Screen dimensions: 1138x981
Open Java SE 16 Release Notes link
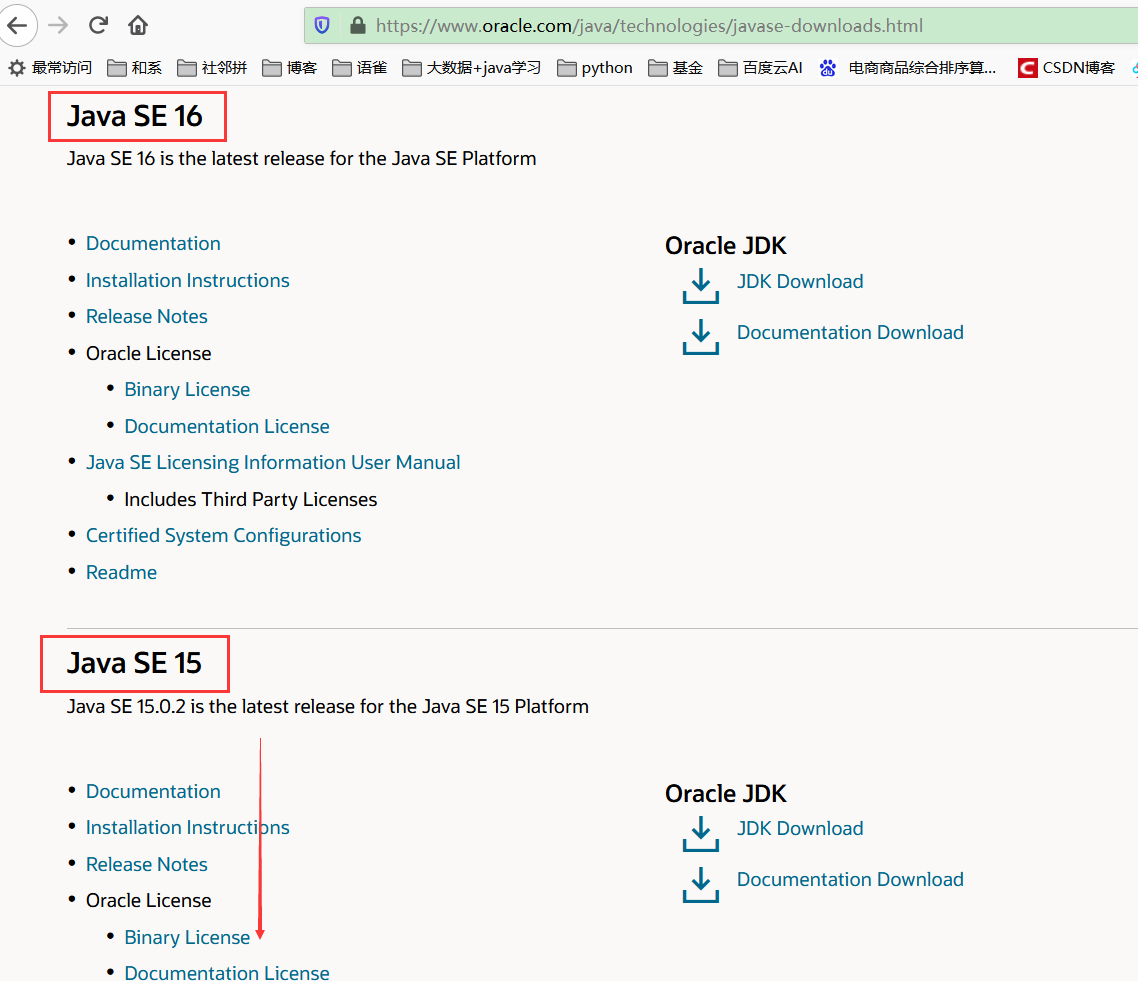click(x=147, y=316)
